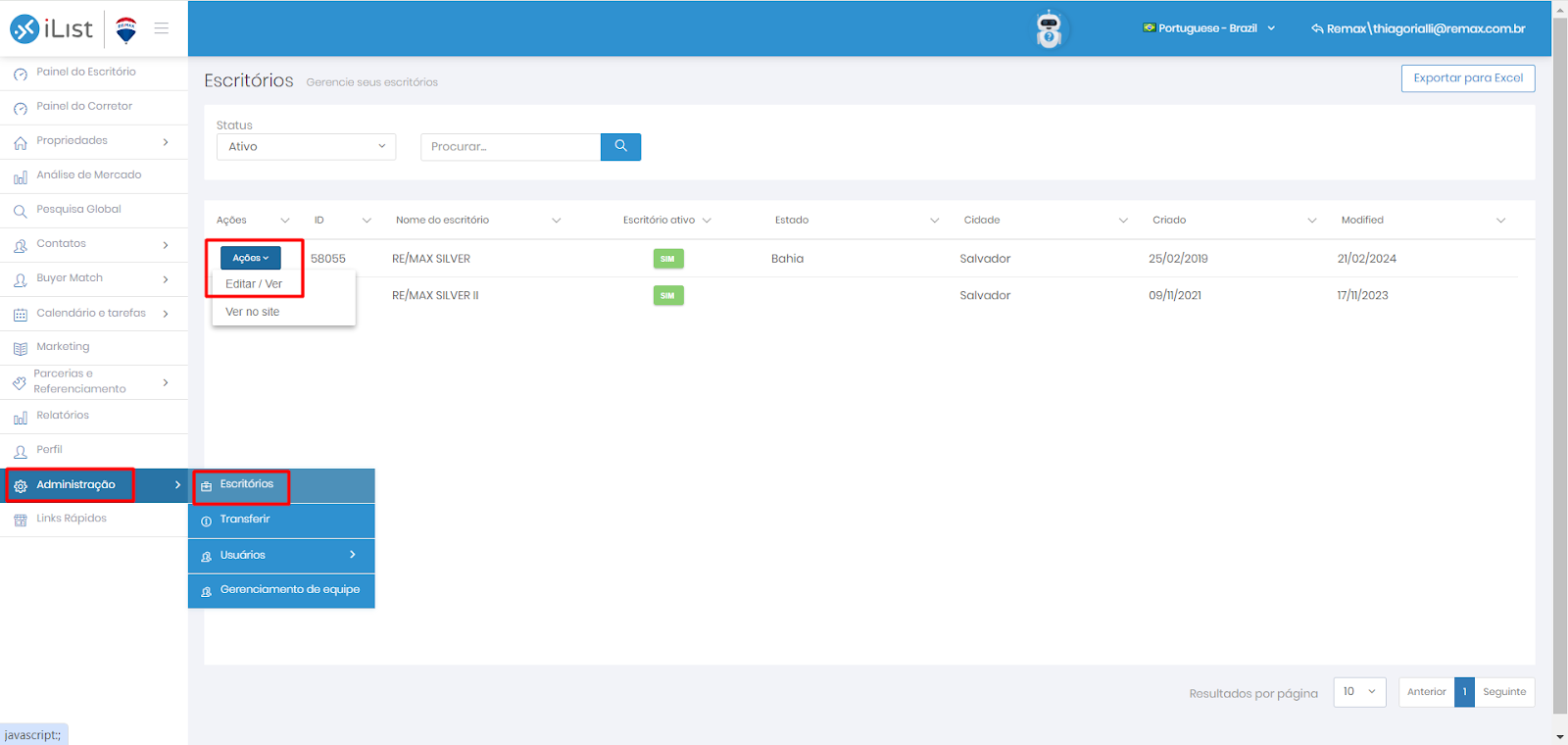The image size is (1568, 745).
Task: Expand the Usuários submenu arrow
Action: click(353, 555)
